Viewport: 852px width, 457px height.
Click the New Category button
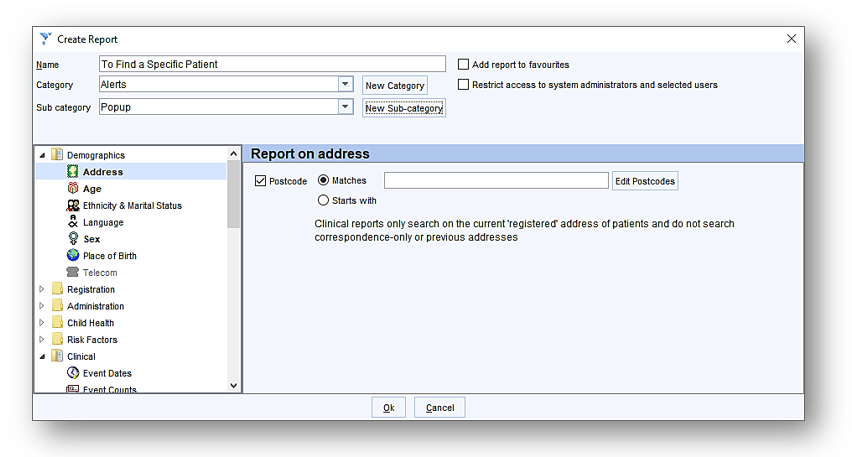click(394, 85)
